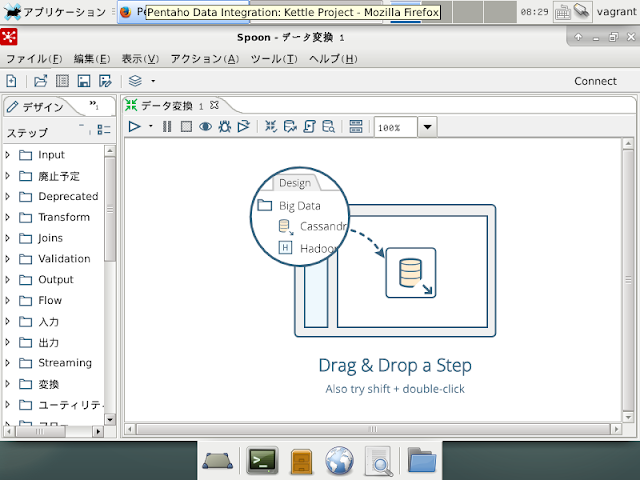The image size is (640, 480).
Task: Select the Output folder row
Action: [x=53, y=280]
